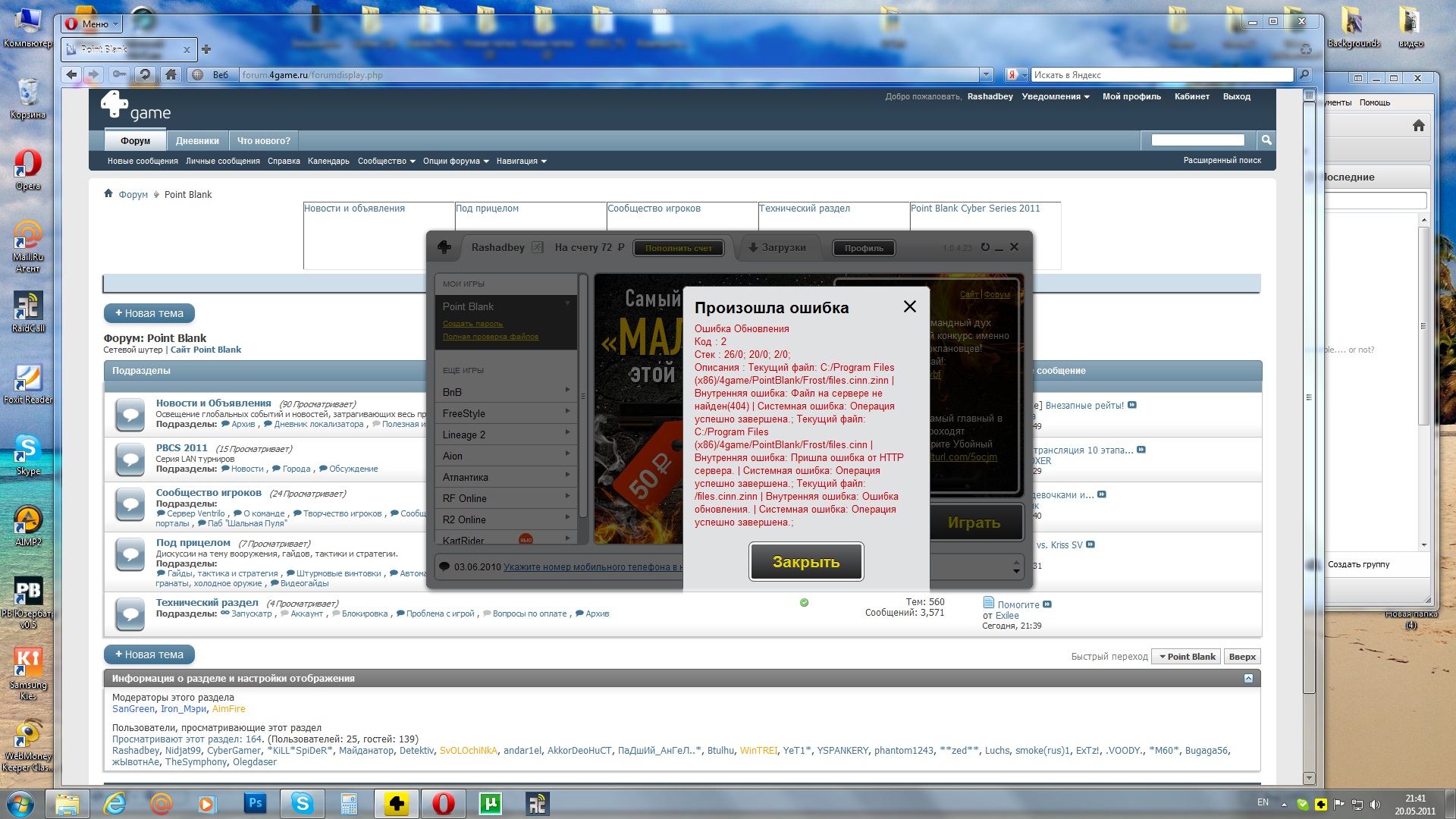
Task: Open the AIMP2 desktop shortcut
Action: (x=28, y=525)
